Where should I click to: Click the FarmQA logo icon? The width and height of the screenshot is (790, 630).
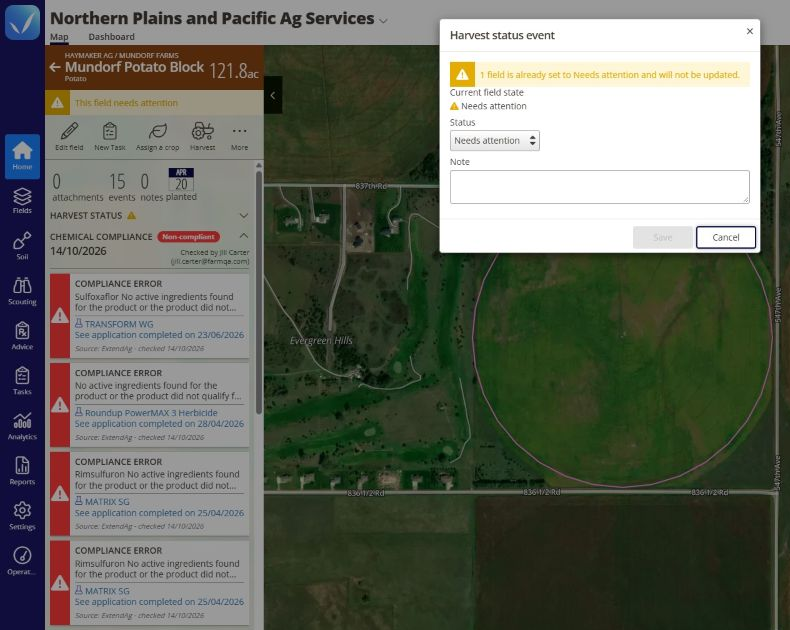pos(22,22)
